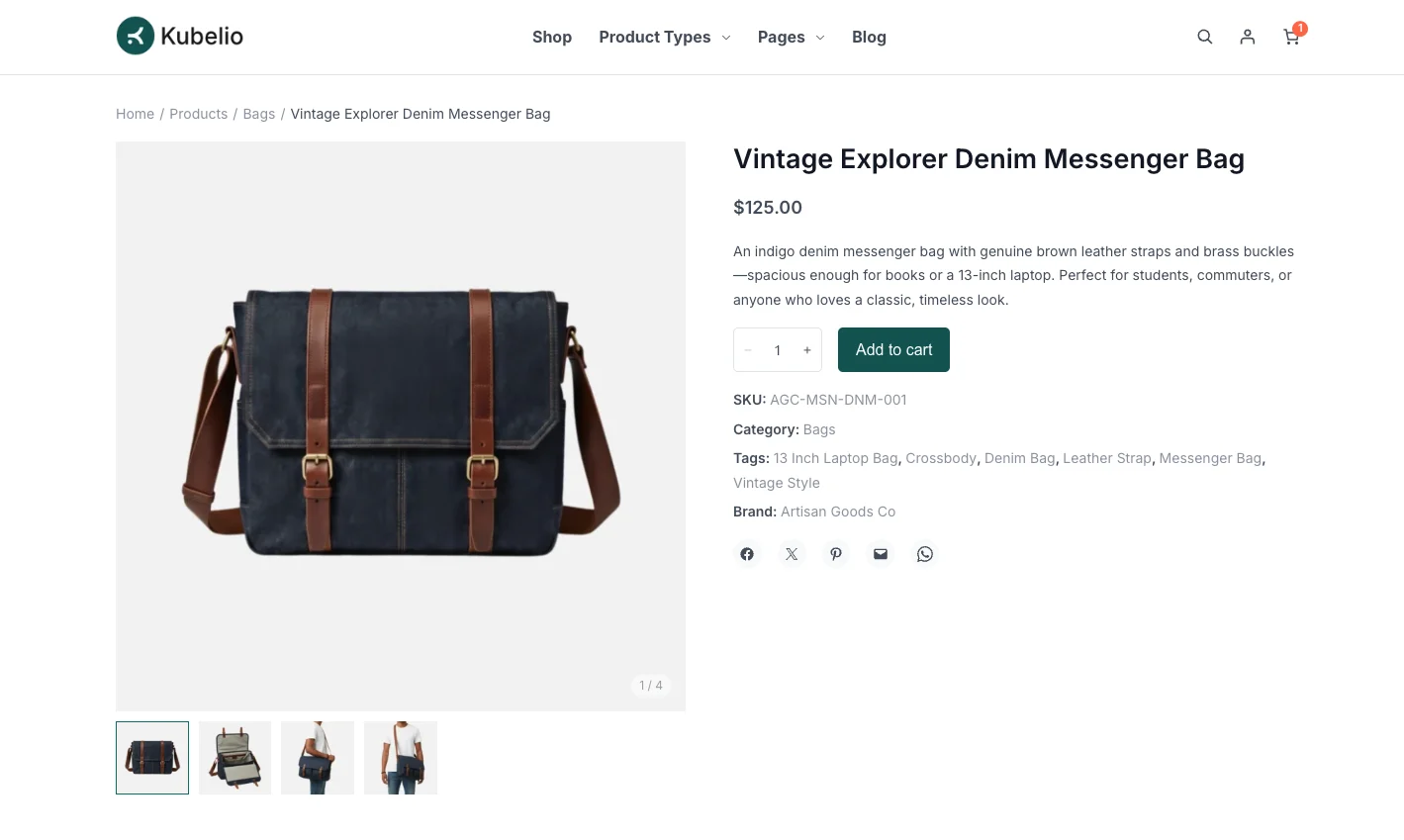Pin this product on Pinterest
Screen dimensions: 1404x840
[836, 553]
